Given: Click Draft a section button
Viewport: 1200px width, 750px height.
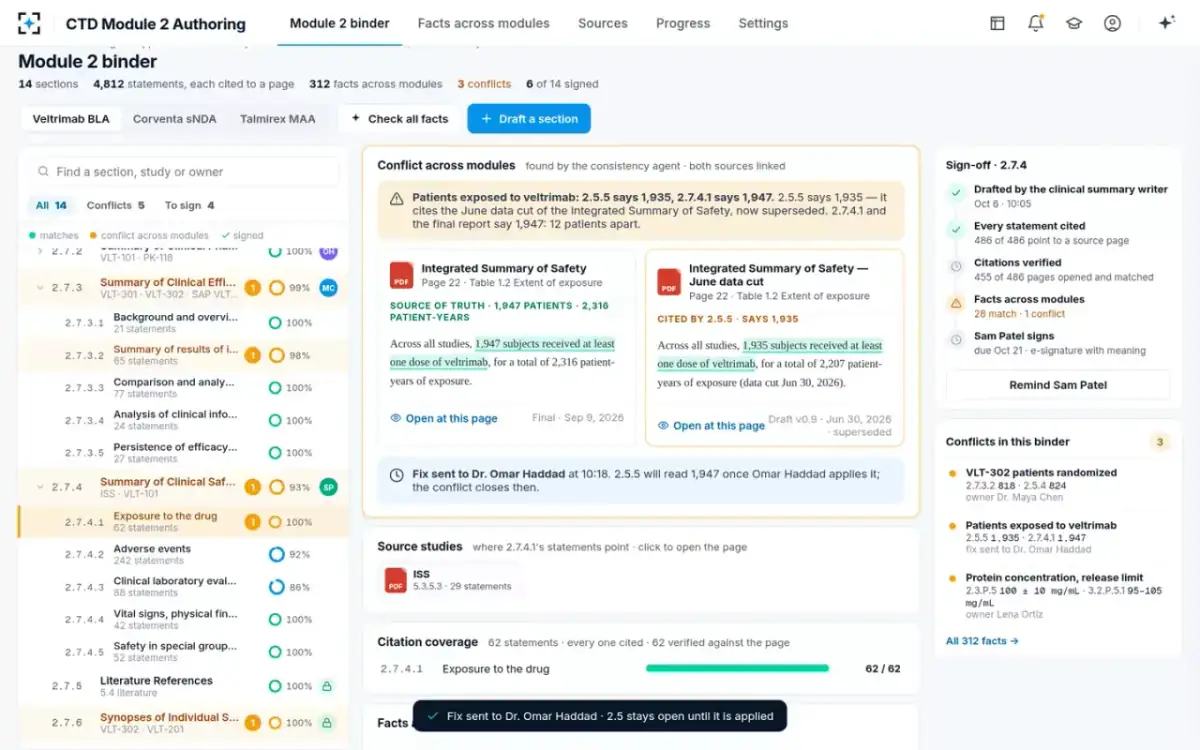Looking at the screenshot, I should pos(529,119).
